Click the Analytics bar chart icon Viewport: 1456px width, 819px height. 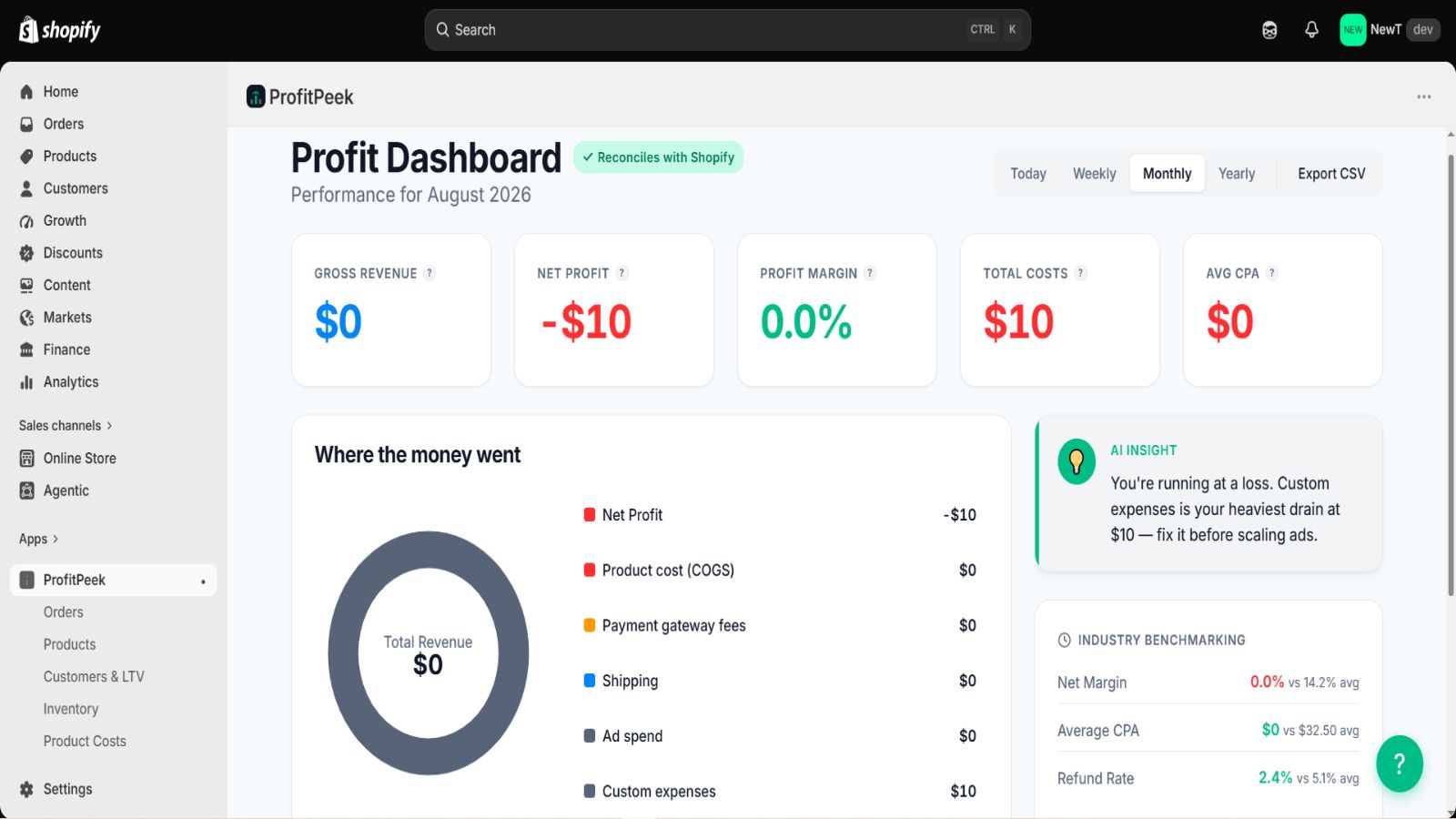coord(26,382)
